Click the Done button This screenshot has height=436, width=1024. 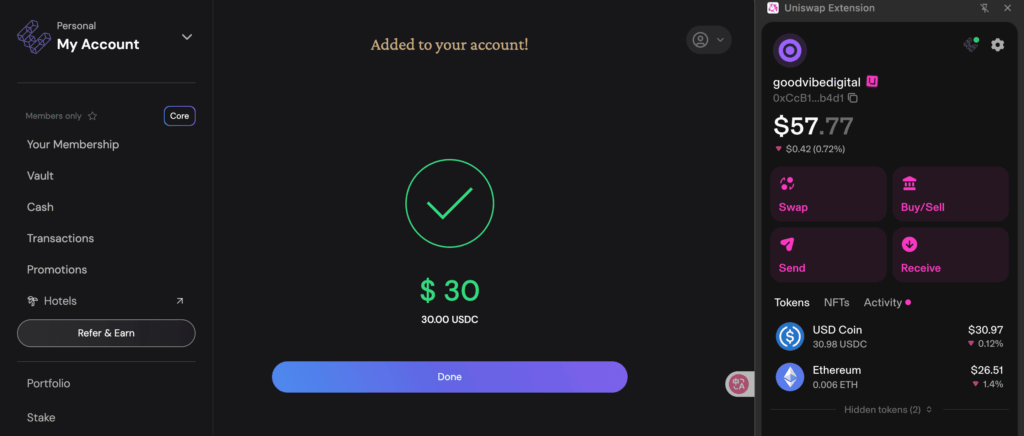[449, 377]
